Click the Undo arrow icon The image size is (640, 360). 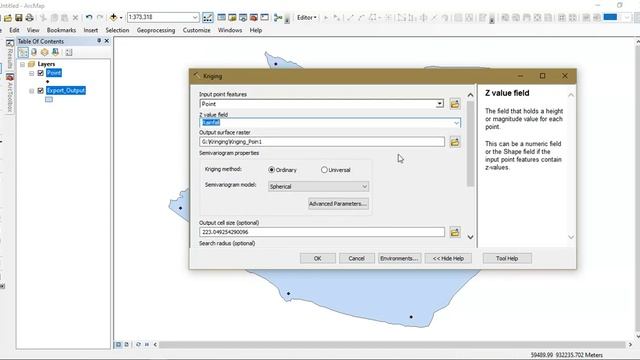(x=89, y=18)
